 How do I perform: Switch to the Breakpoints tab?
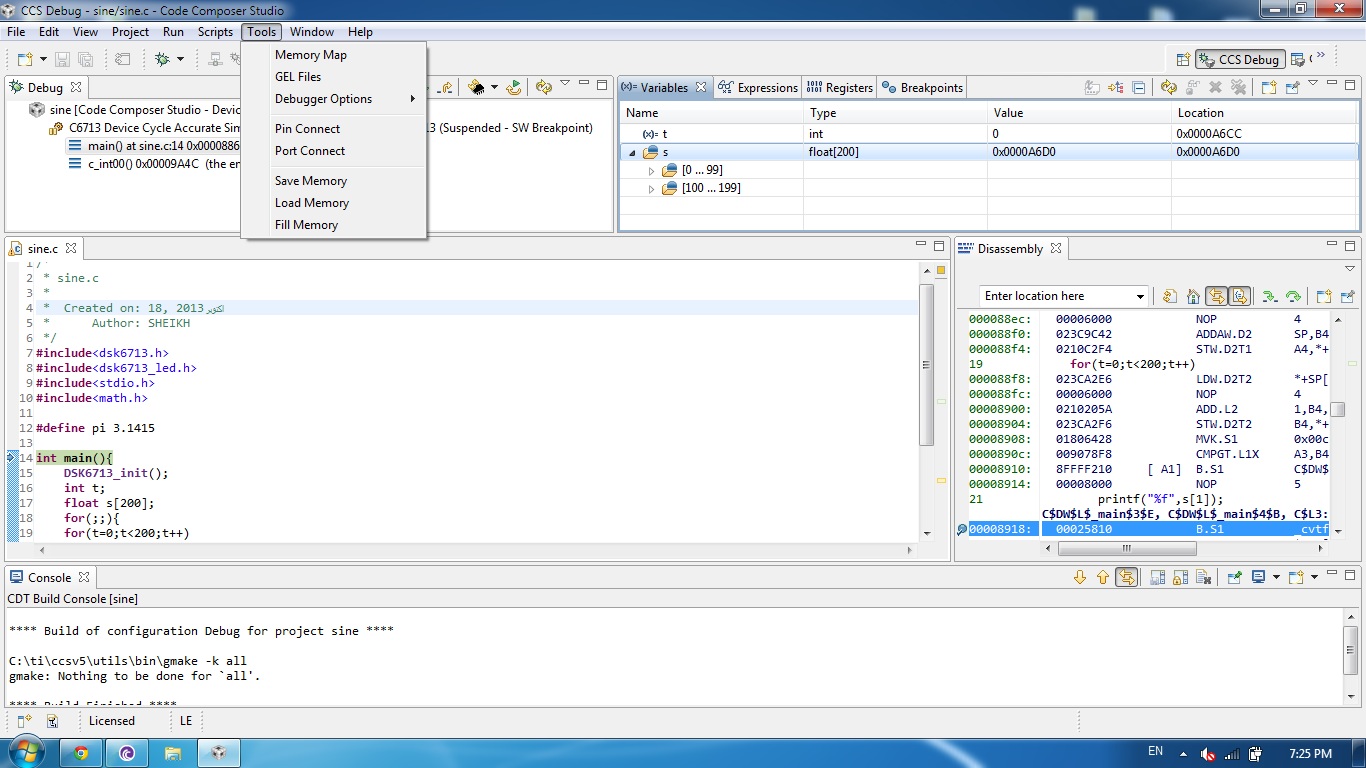tap(922, 88)
